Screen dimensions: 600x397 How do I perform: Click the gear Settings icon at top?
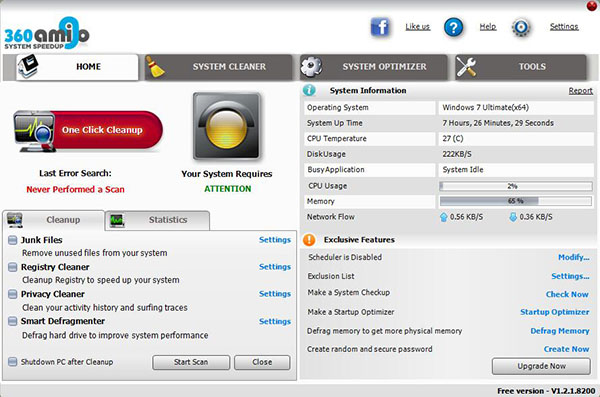tap(521, 27)
